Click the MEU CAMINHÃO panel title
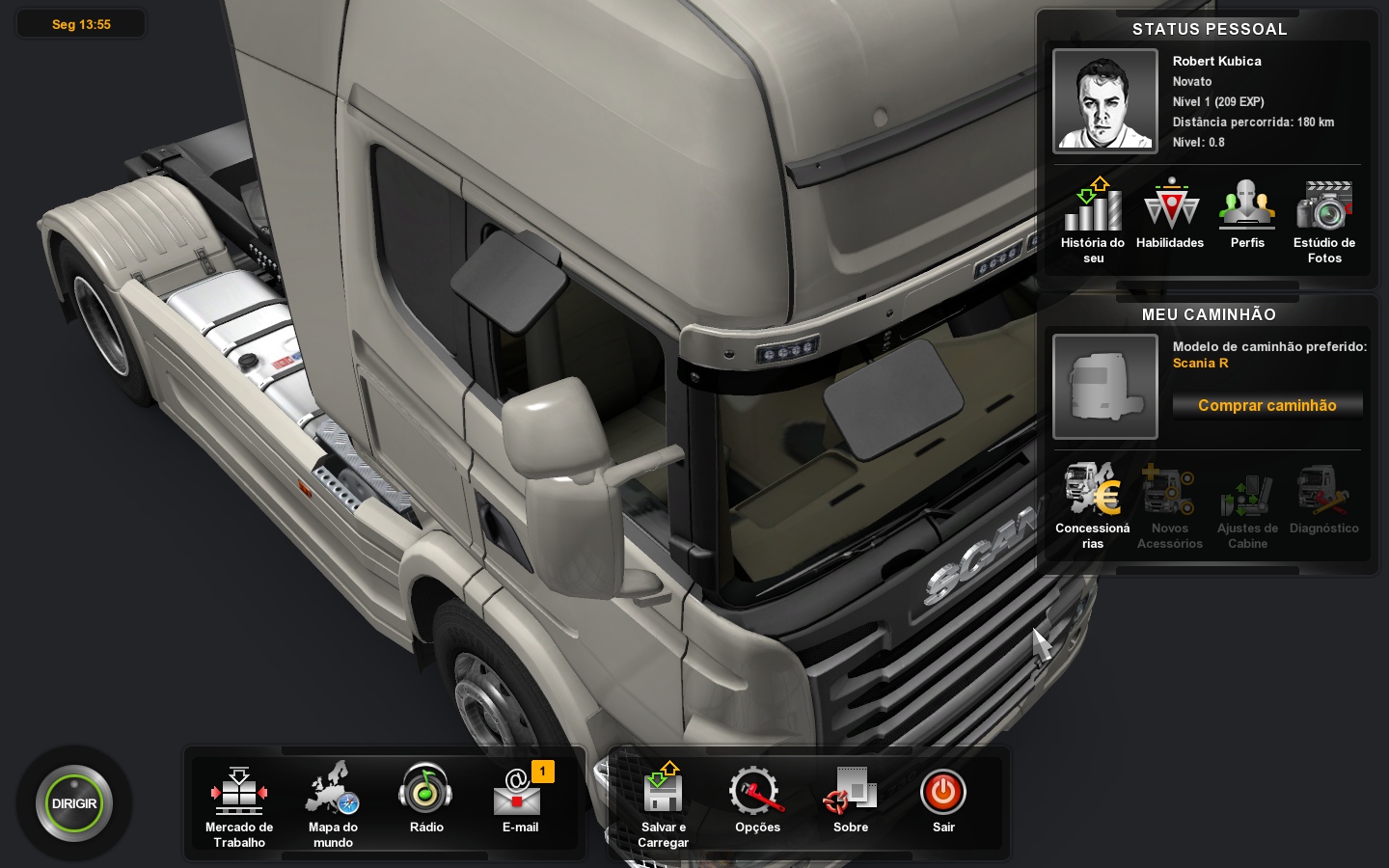Viewport: 1389px width, 868px height. tap(1209, 314)
